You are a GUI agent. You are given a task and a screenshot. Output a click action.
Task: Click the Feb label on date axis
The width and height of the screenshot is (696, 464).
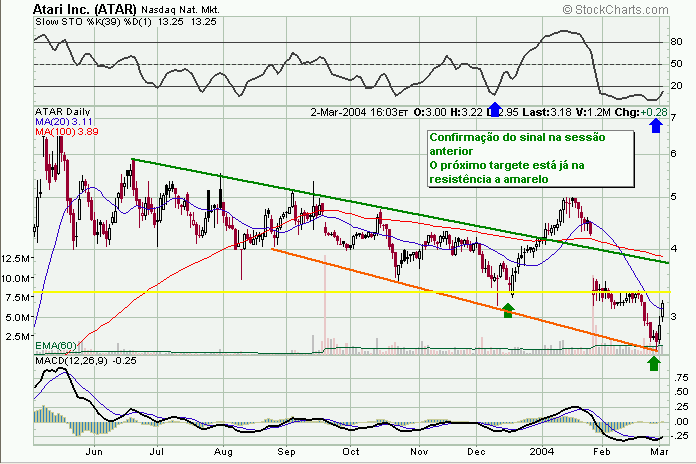(x=602, y=452)
